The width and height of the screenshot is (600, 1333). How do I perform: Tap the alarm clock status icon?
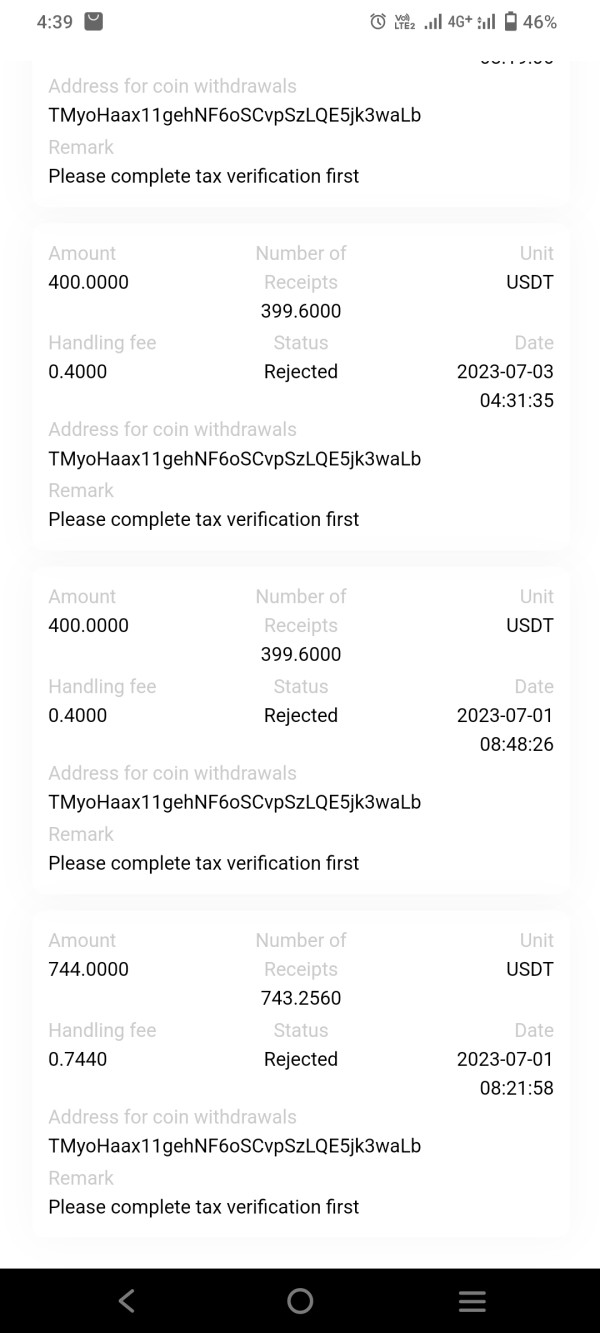click(x=378, y=21)
